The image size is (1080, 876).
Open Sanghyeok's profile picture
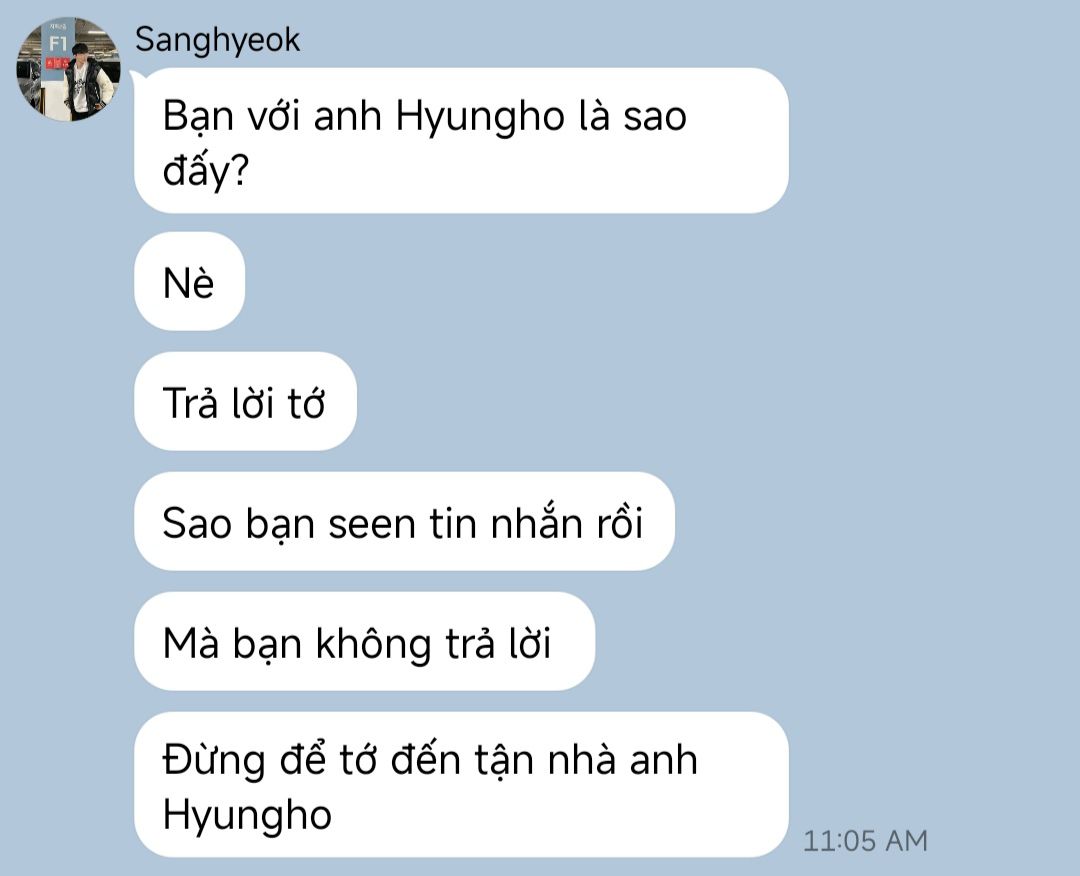point(68,69)
